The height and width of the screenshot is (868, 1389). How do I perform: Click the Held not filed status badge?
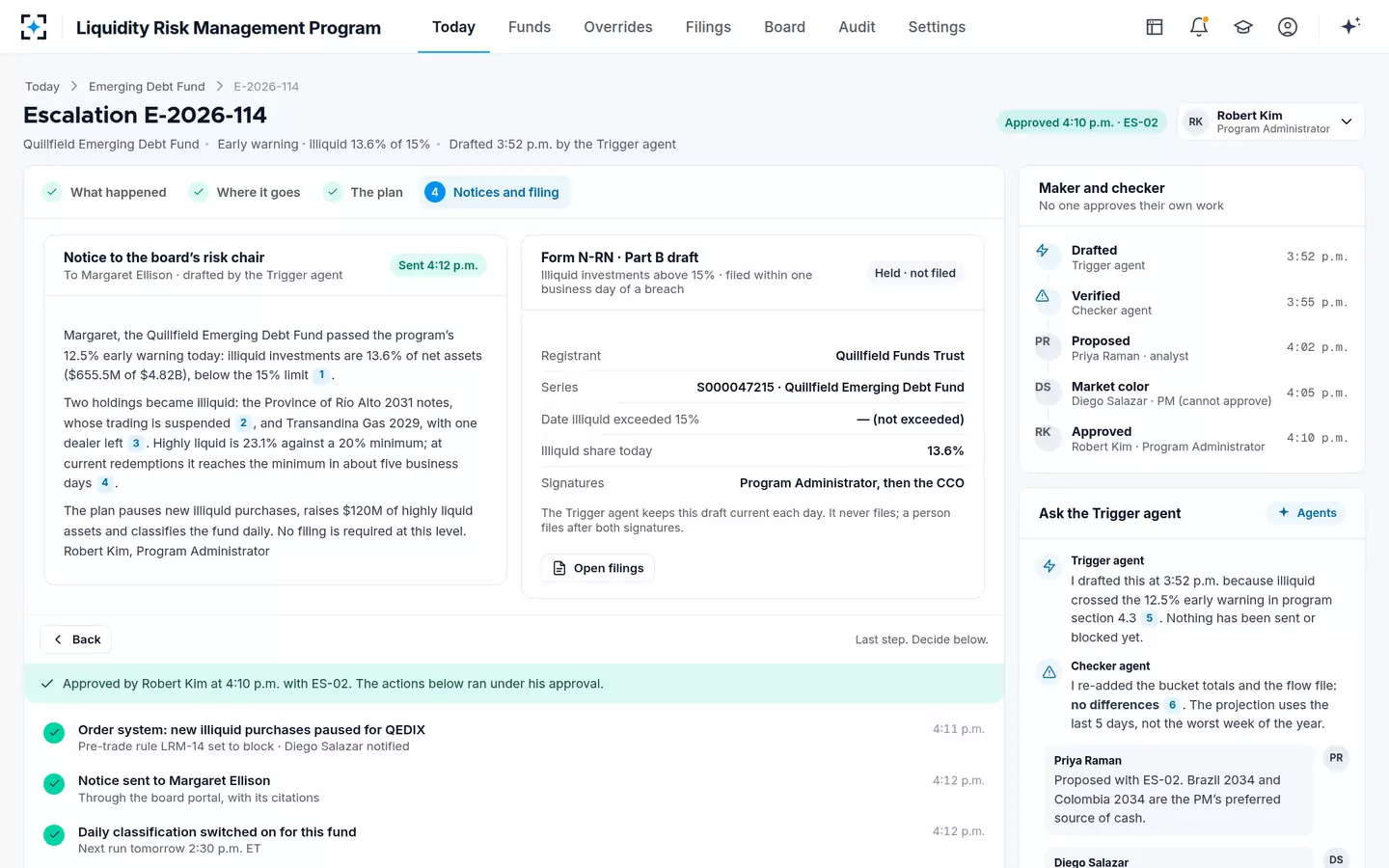point(915,273)
